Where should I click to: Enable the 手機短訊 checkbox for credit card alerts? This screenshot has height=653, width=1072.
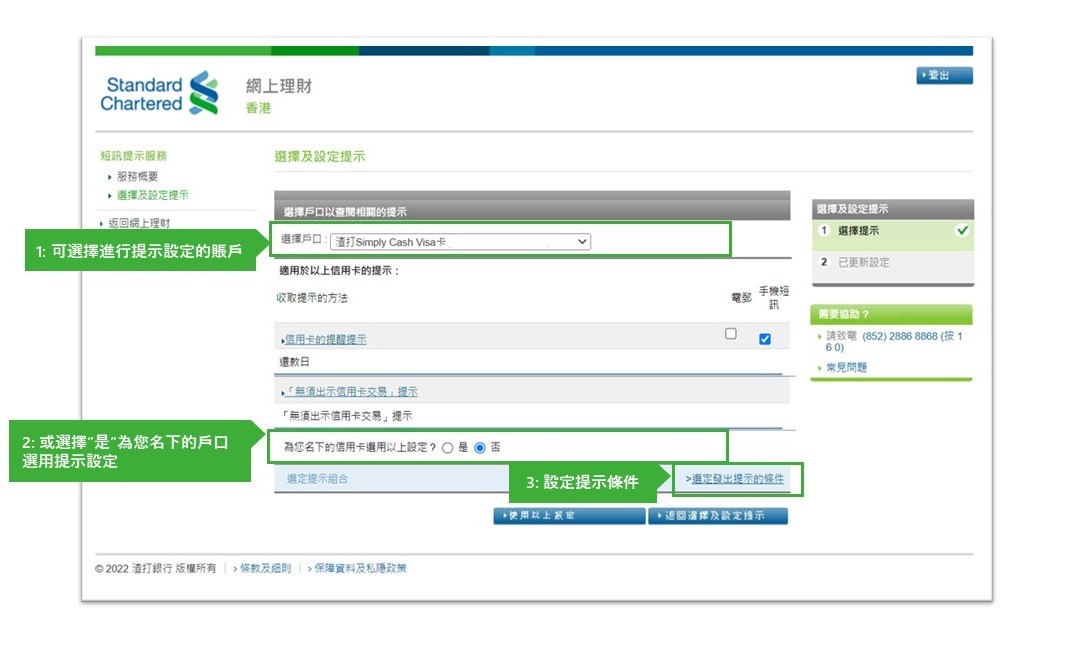765,338
